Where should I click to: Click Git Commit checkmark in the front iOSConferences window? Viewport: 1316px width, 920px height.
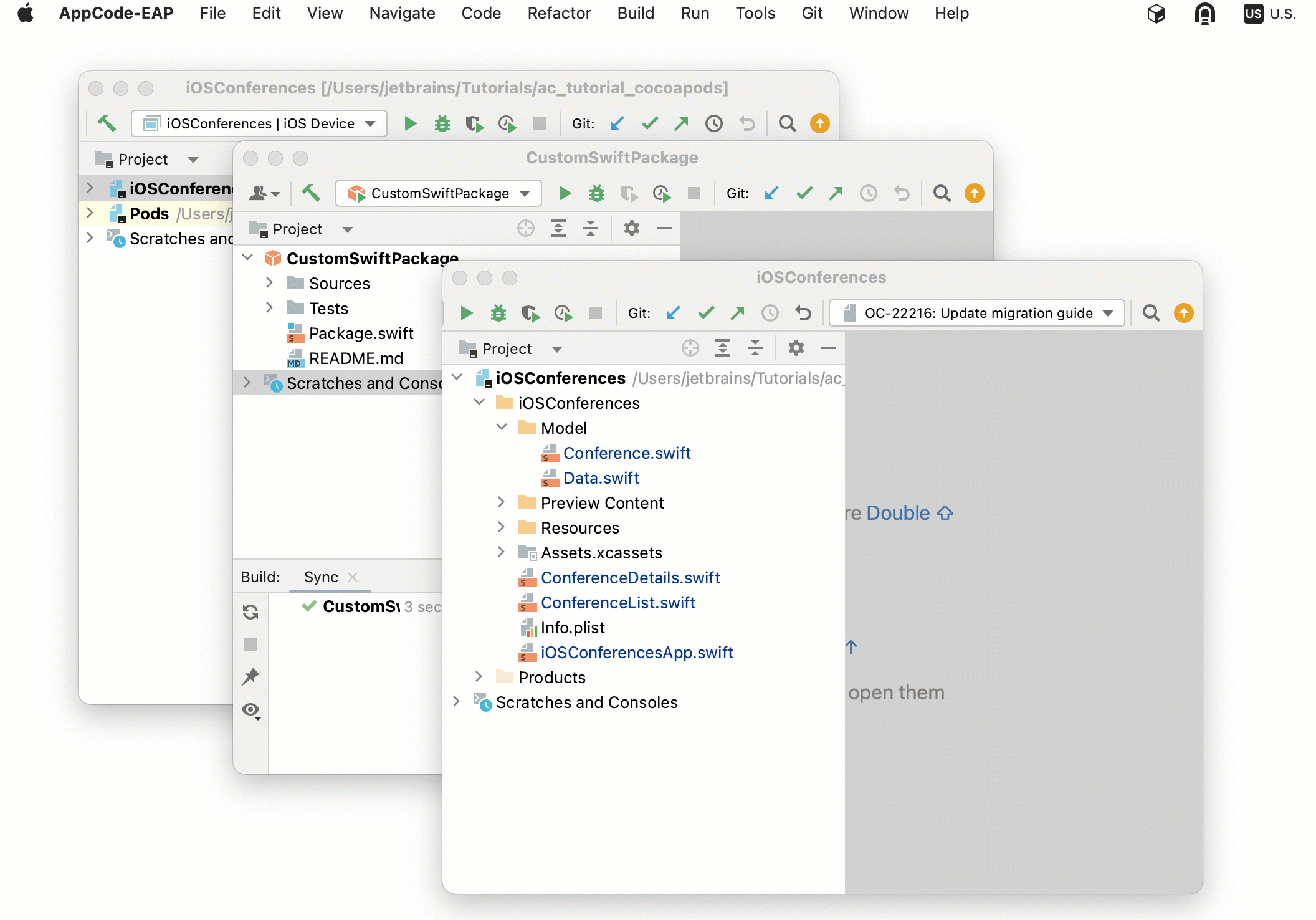tap(706, 313)
